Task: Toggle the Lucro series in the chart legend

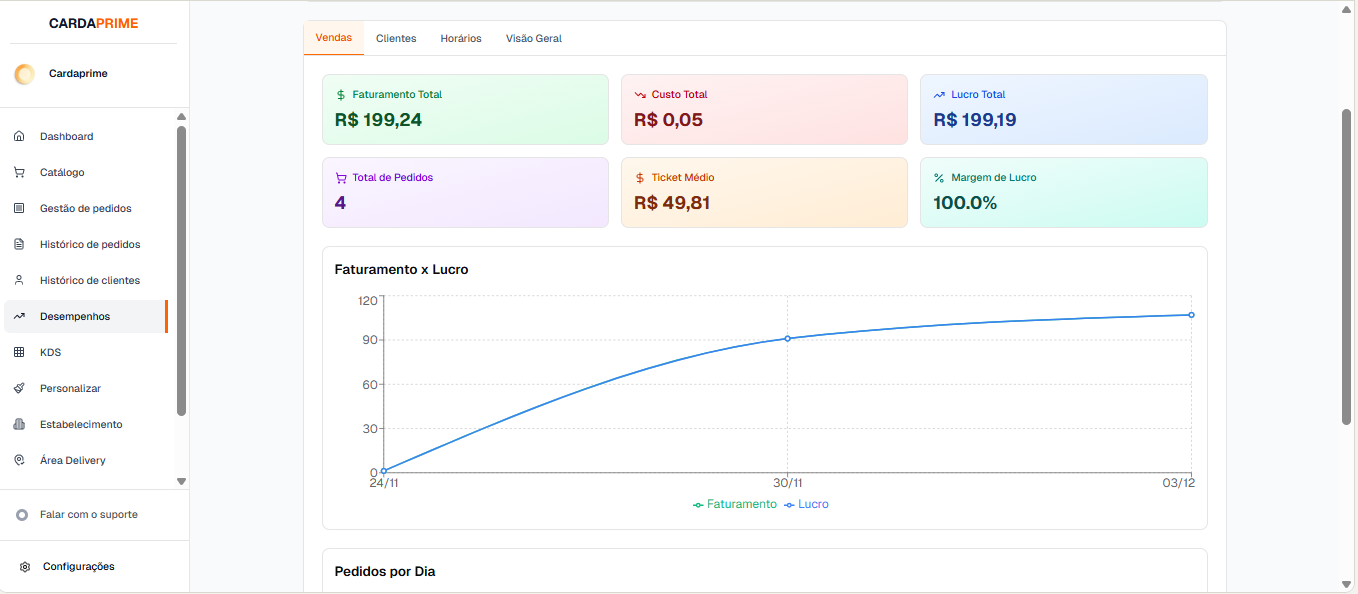Action: (806, 504)
